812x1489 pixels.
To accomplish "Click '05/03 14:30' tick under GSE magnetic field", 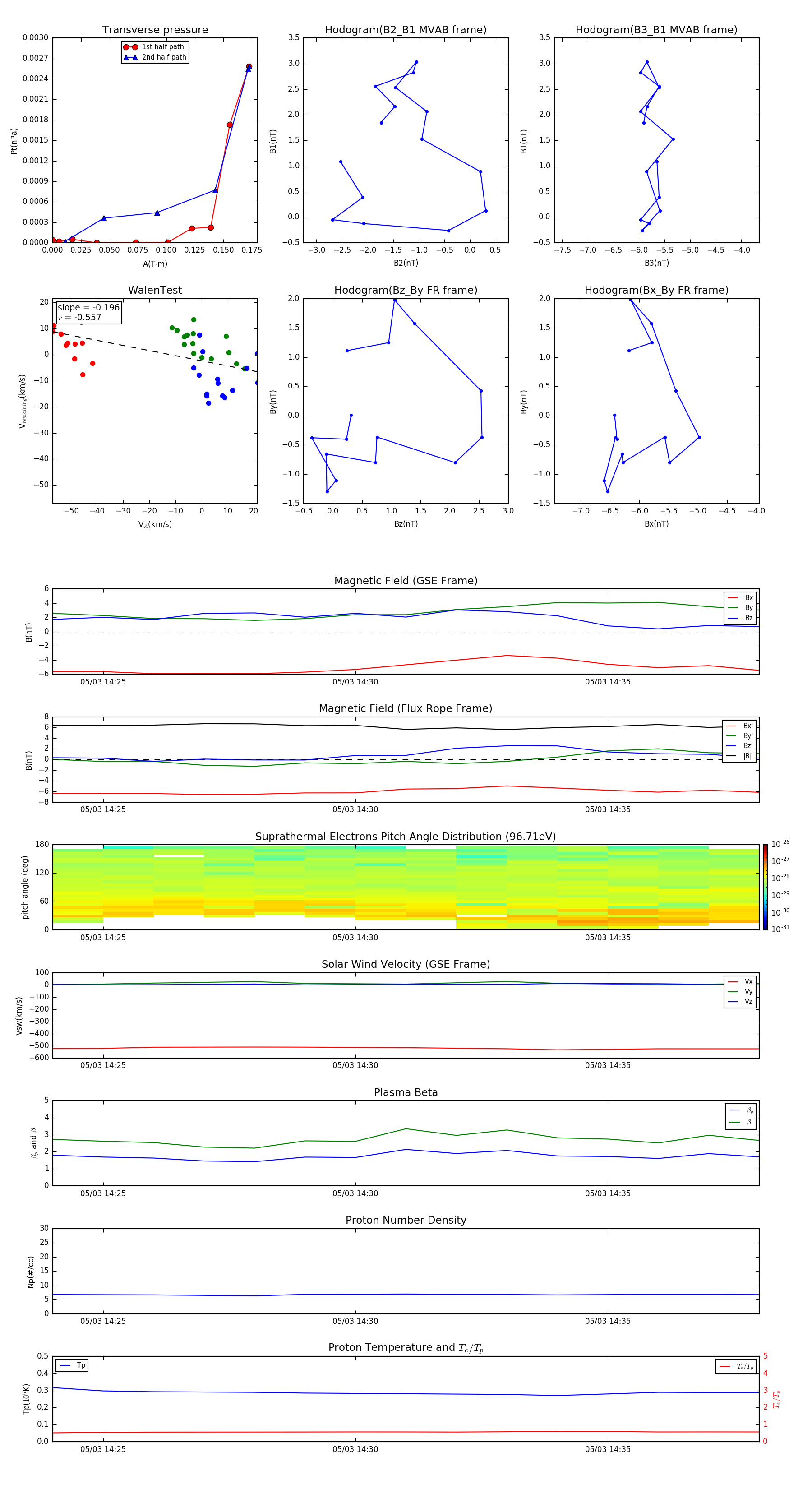I will coord(355,682).
